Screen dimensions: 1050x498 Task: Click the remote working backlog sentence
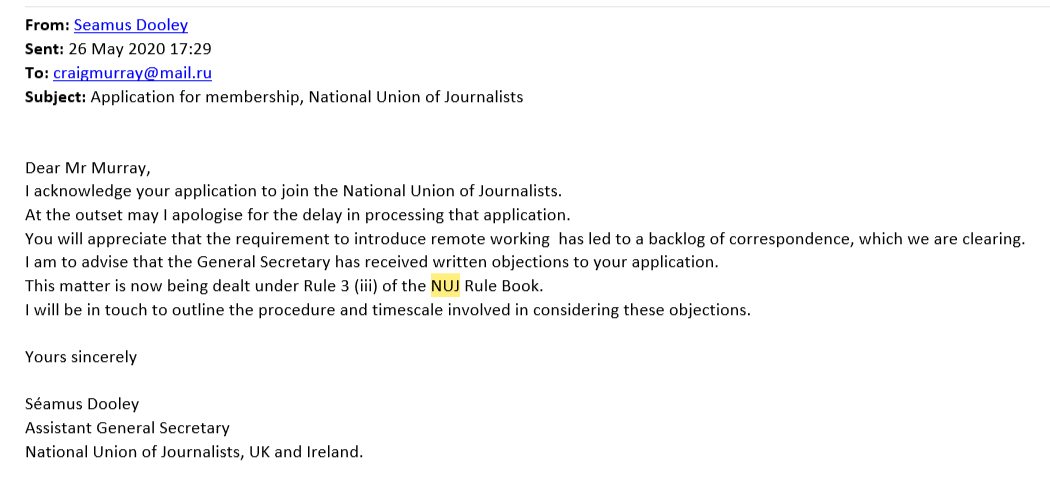[x=525, y=239]
